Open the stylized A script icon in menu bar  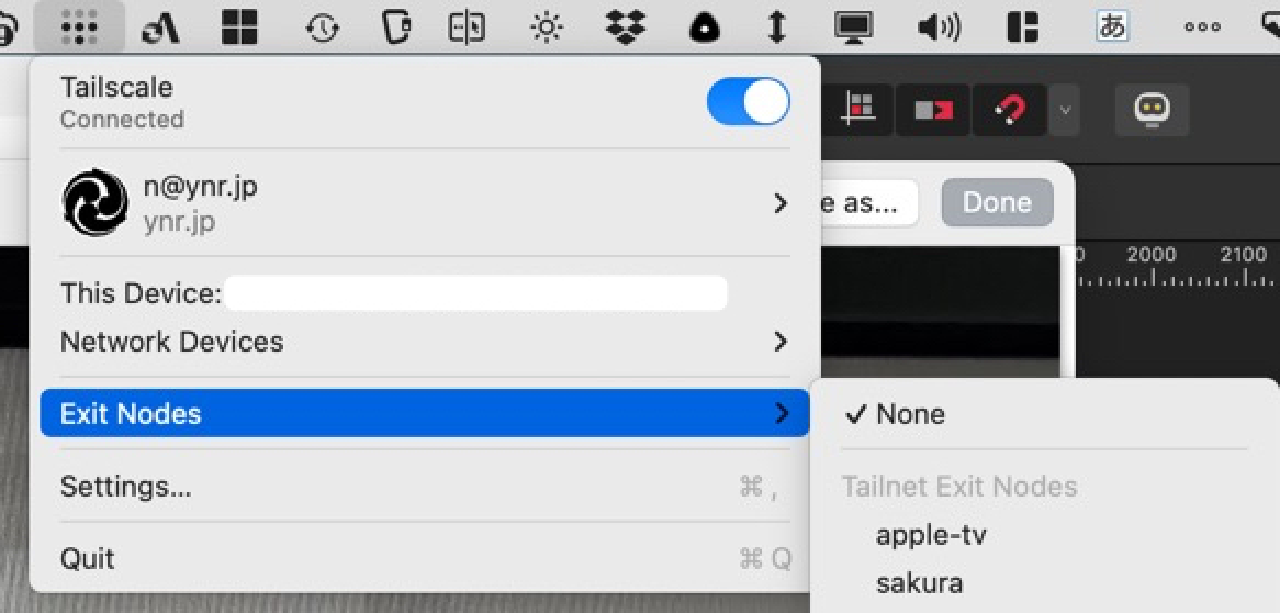coord(160,28)
